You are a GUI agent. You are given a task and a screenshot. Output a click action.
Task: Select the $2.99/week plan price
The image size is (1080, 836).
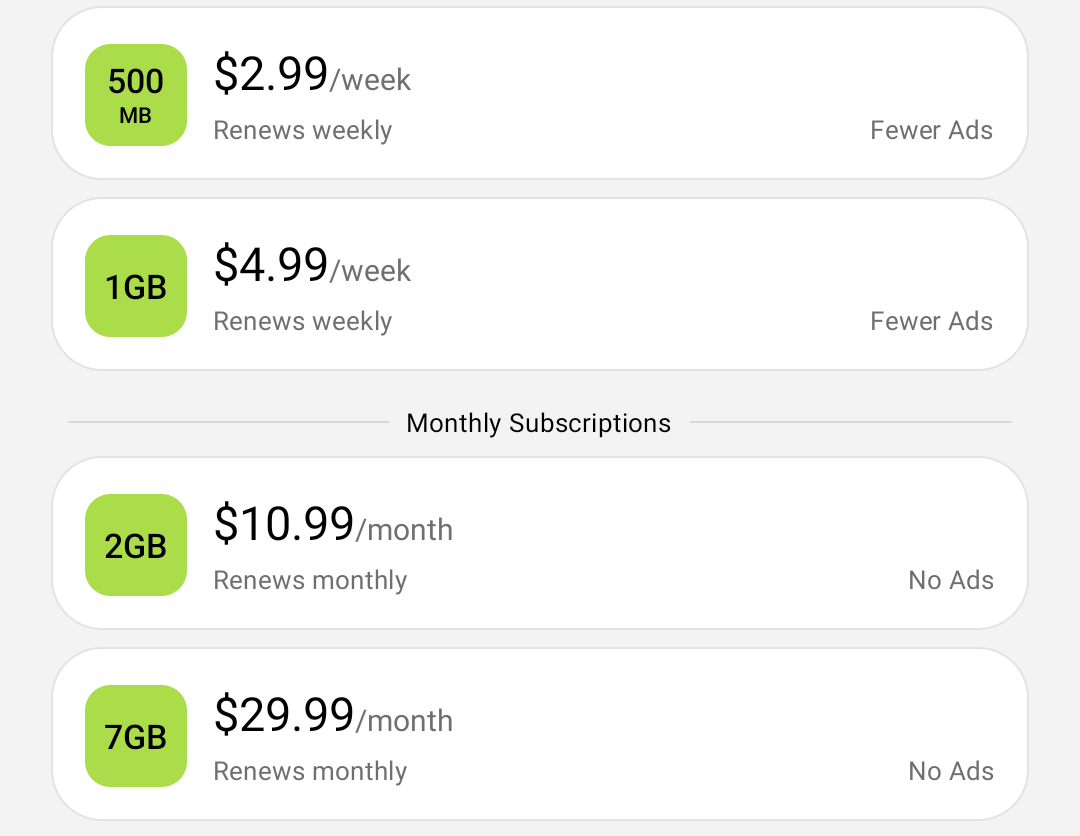point(312,74)
